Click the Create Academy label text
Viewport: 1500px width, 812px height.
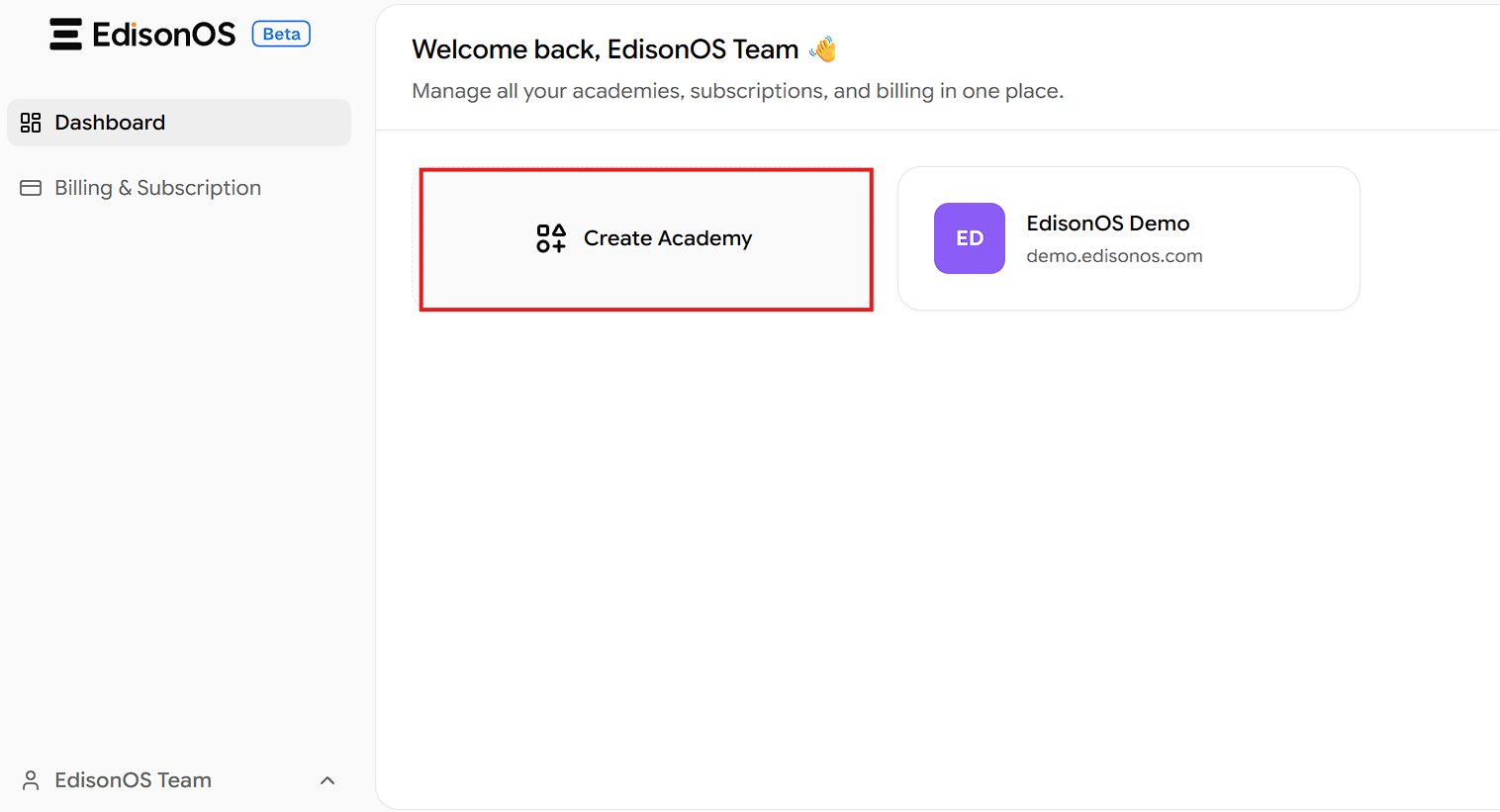pos(668,238)
